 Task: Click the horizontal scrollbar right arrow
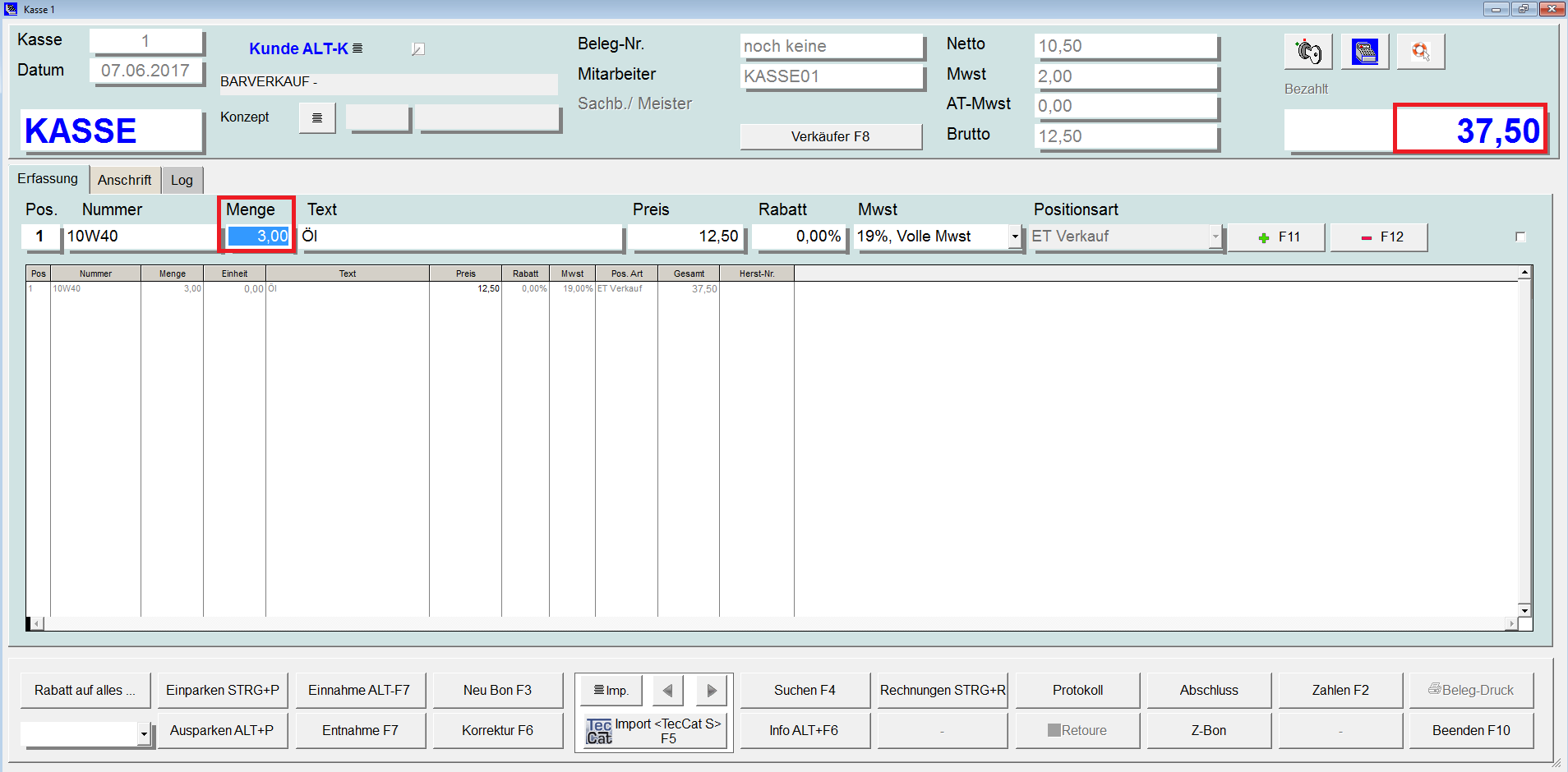point(1511,624)
